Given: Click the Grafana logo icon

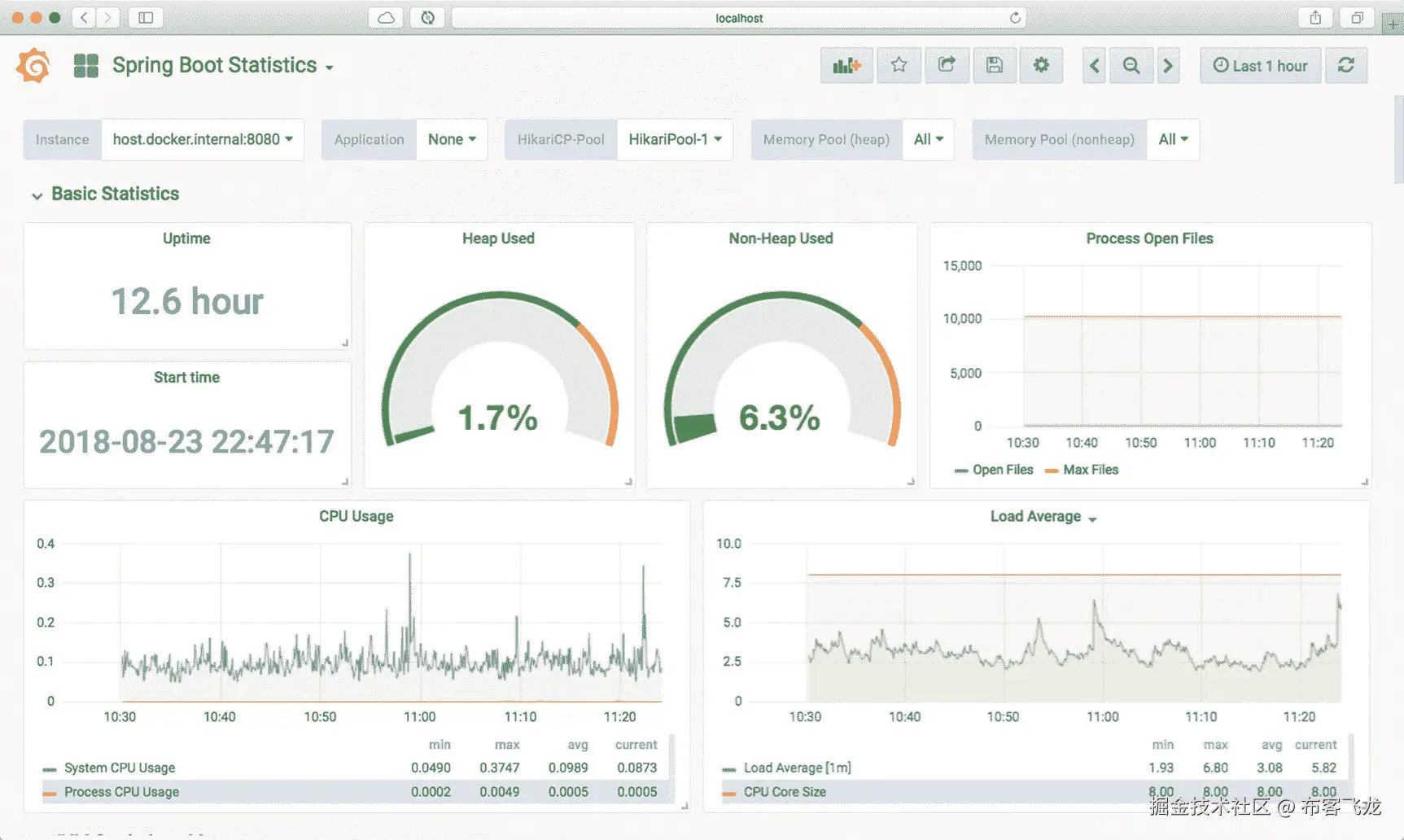Looking at the screenshot, I should (33, 65).
